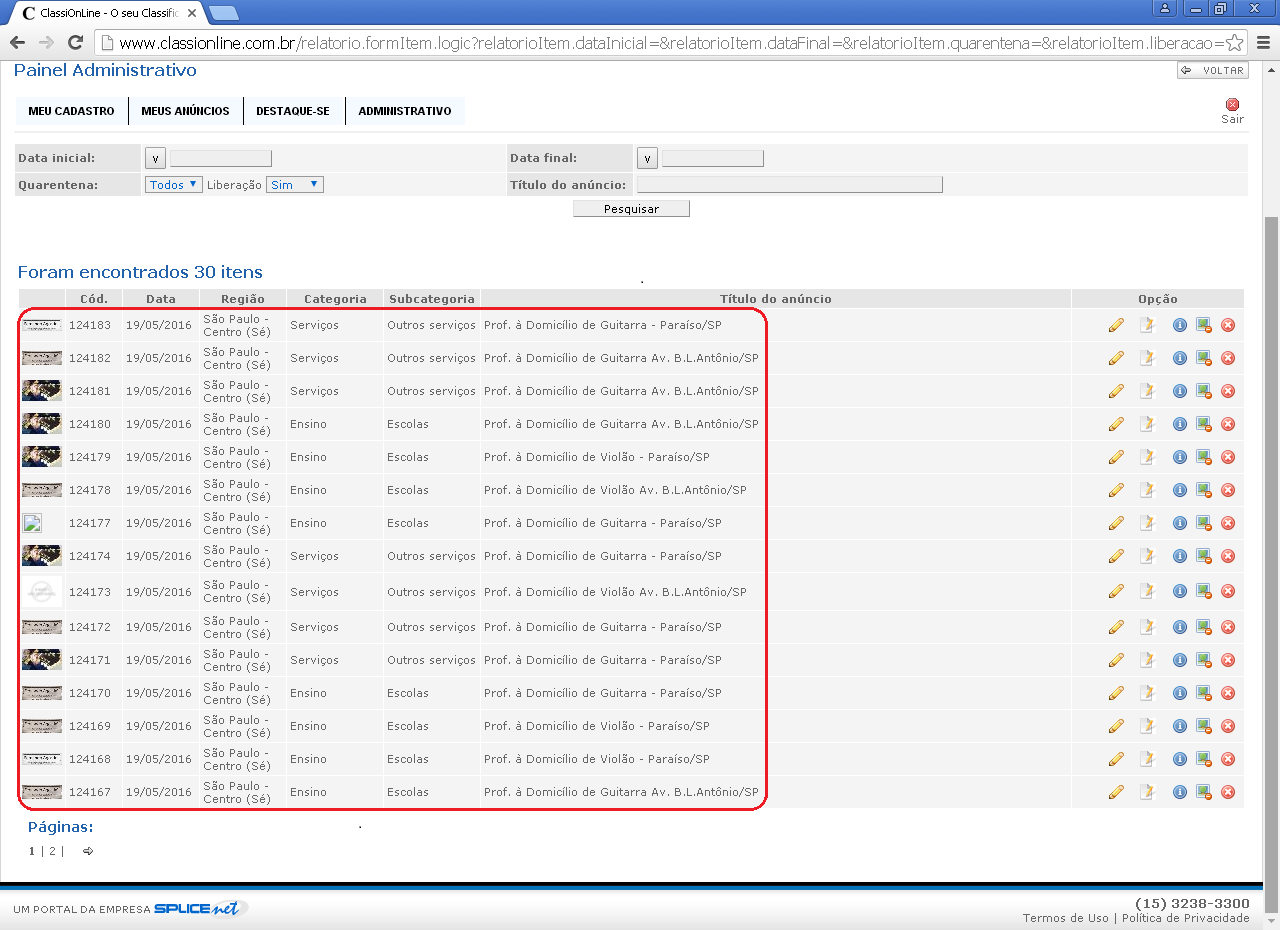Delete ad 124167 with the red X icon
1280x930 pixels.
click(x=1228, y=792)
